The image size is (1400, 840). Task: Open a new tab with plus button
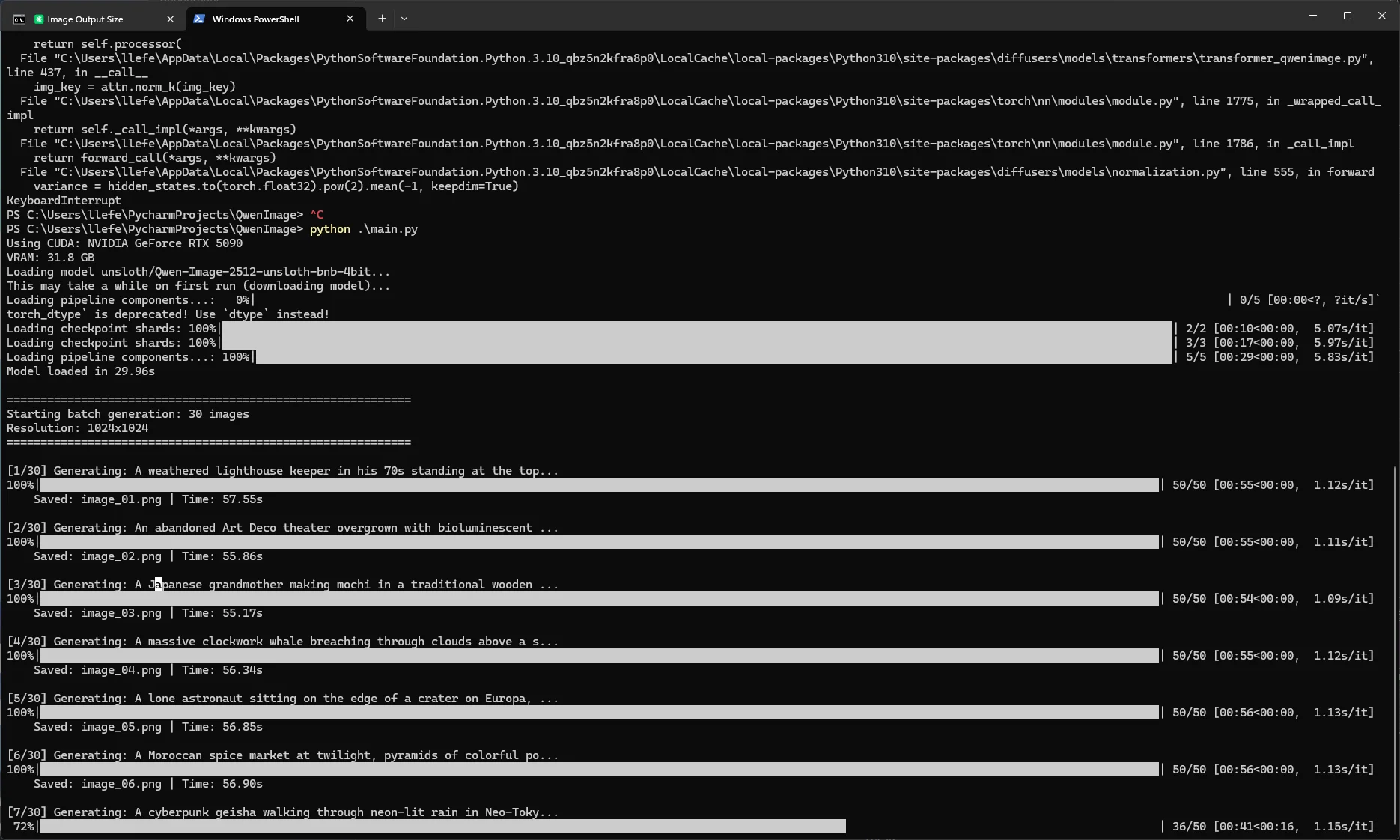pyautogui.click(x=382, y=19)
